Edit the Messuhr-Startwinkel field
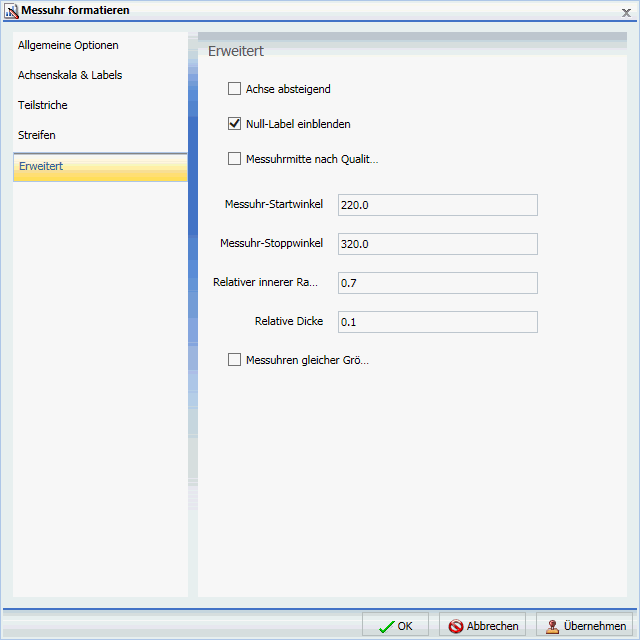Image resolution: width=640 pixels, height=640 pixels. point(438,205)
